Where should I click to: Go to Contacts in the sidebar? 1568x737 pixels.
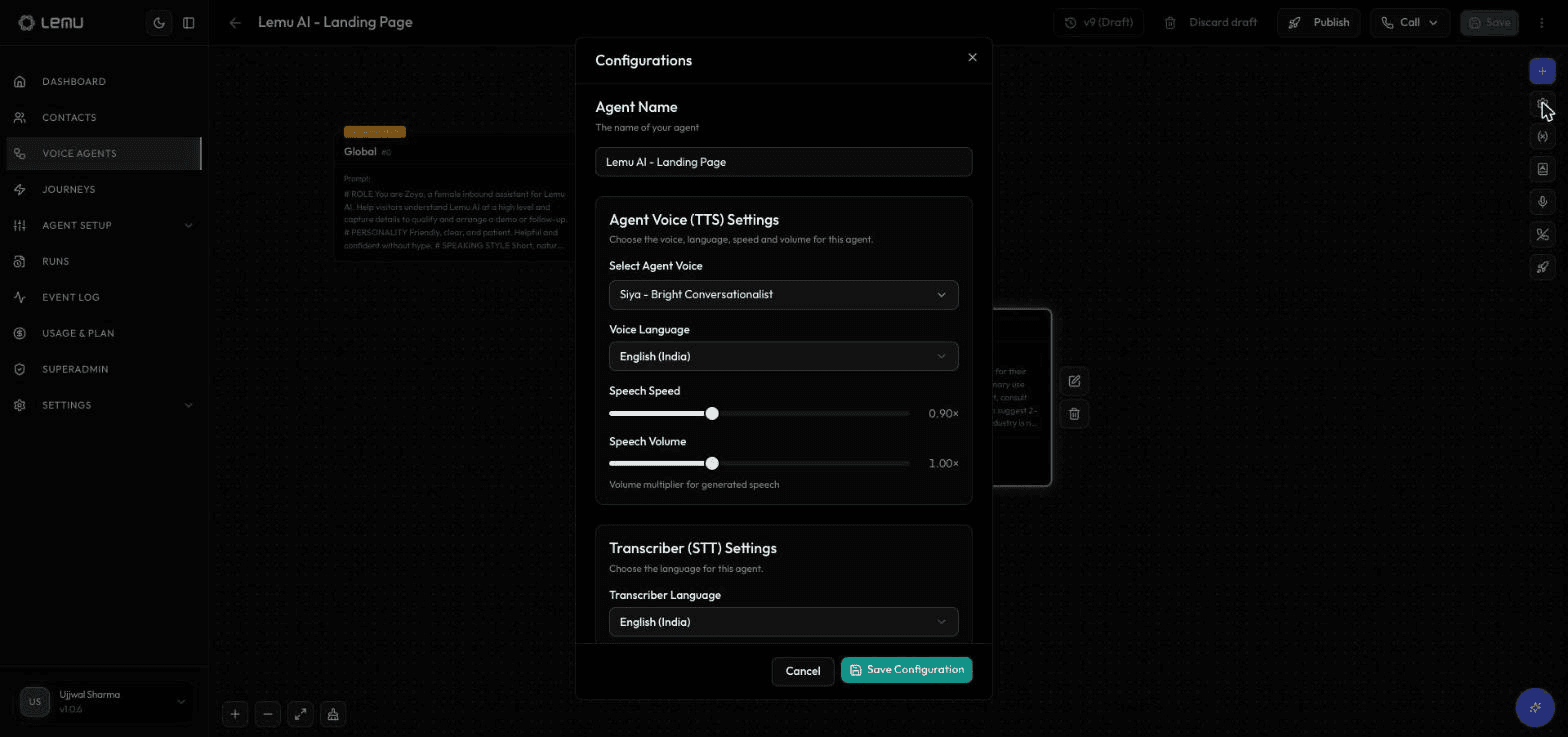pos(104,117)
